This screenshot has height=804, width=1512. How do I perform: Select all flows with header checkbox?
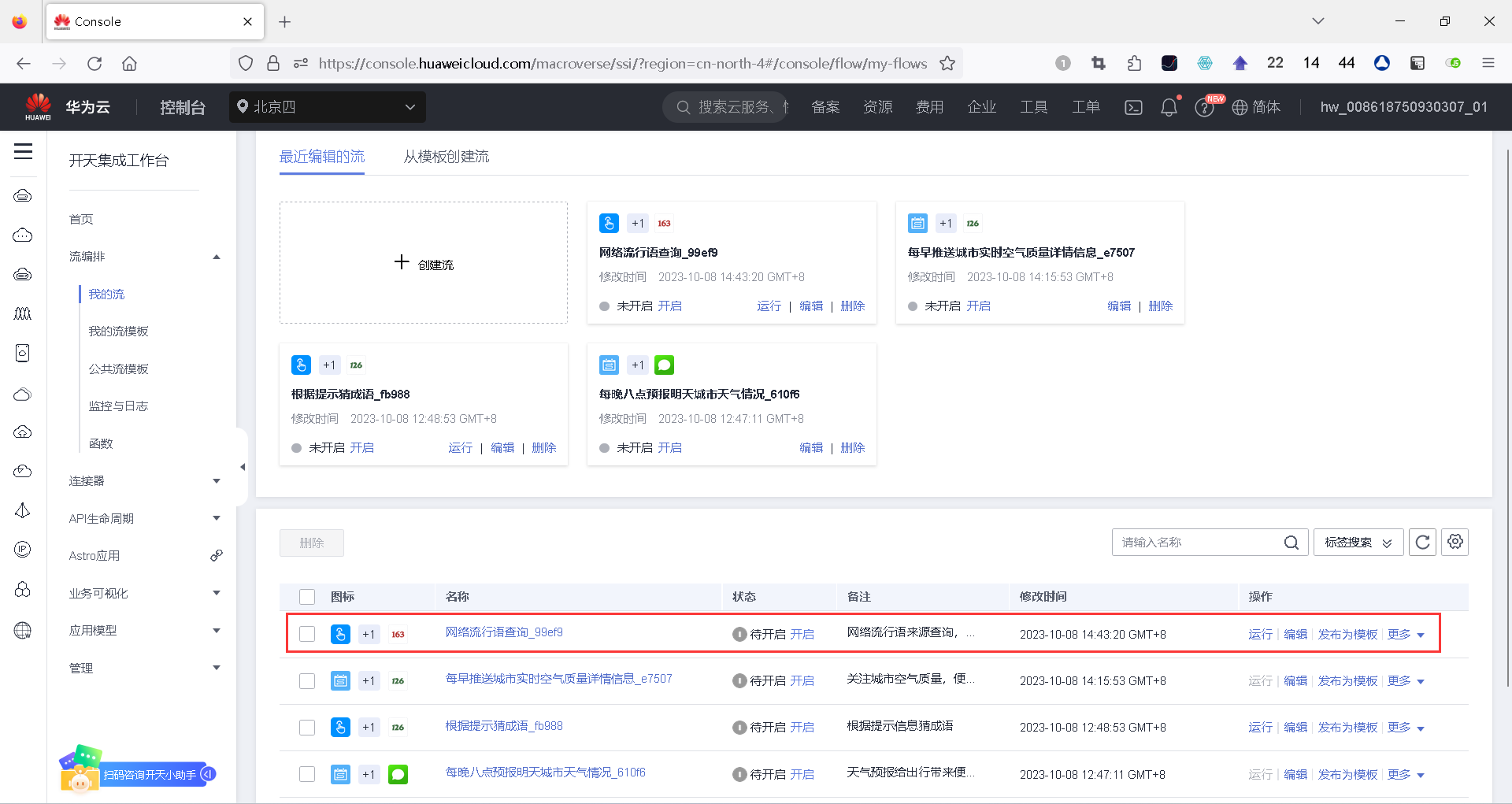(307, 597)
